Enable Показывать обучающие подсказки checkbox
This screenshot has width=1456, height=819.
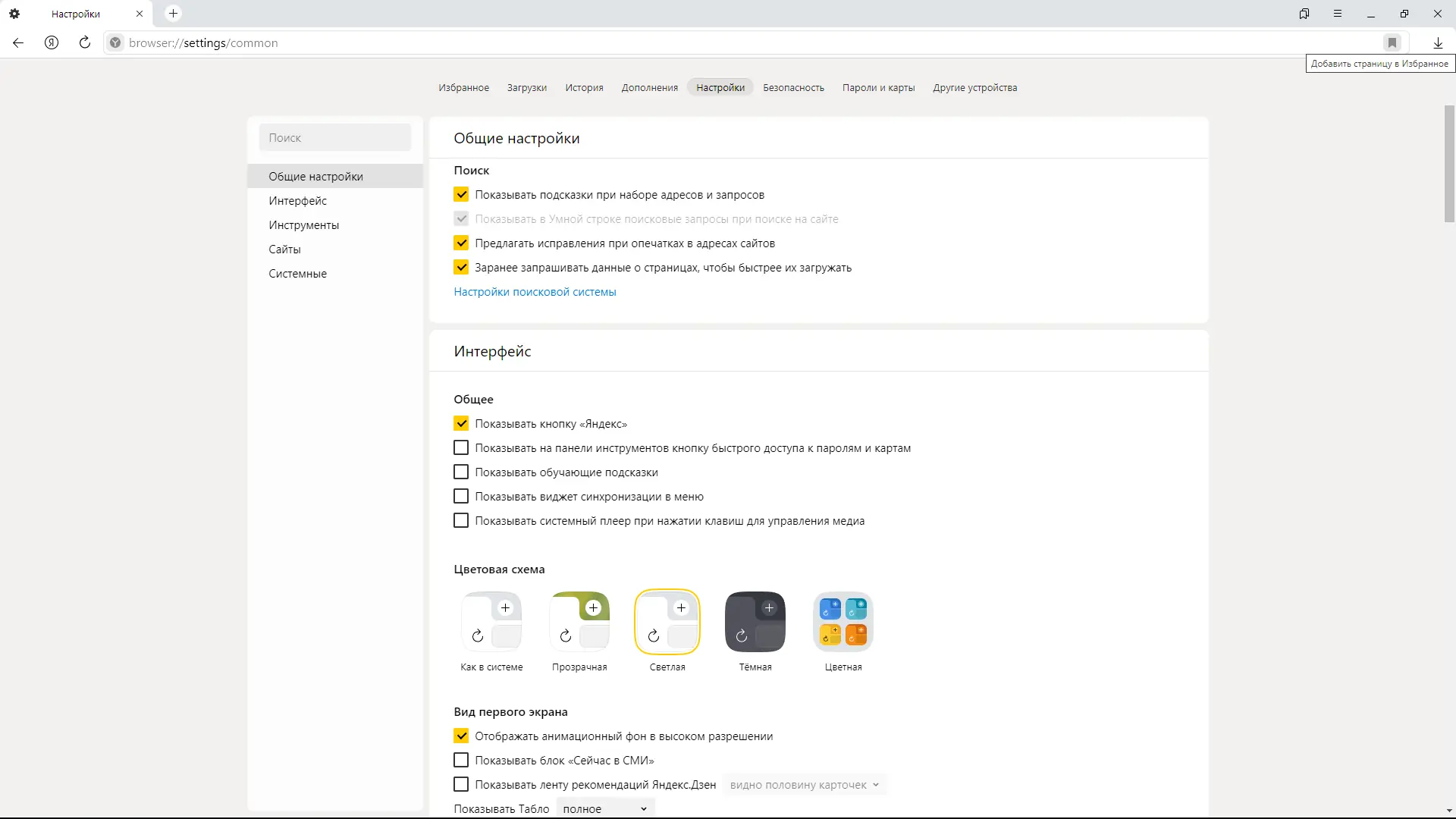click(461, 472)
